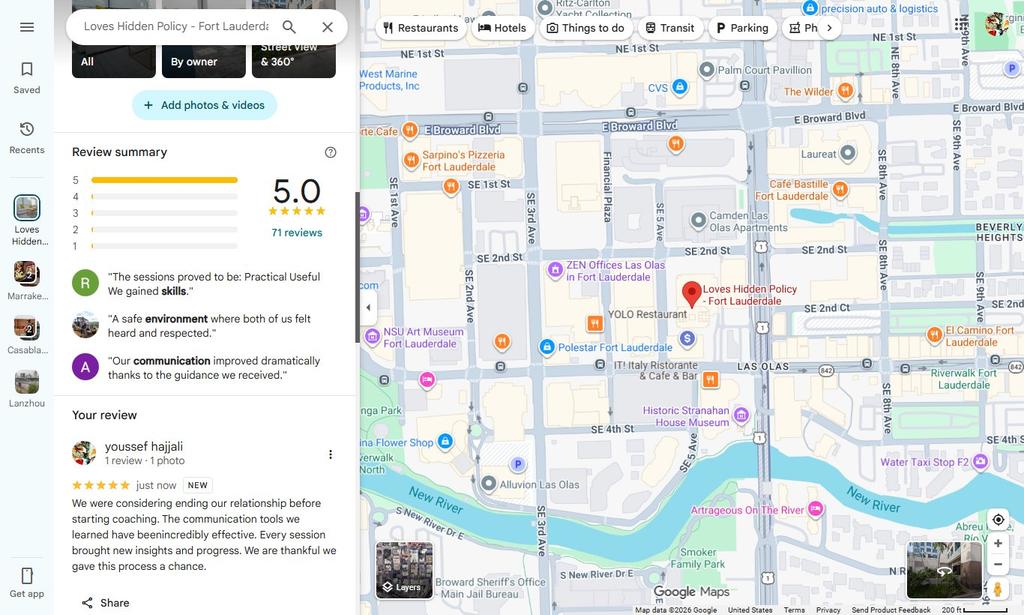Zoom in the map
The width and height of the screenshot is (1024, 615).
point(998,543)
